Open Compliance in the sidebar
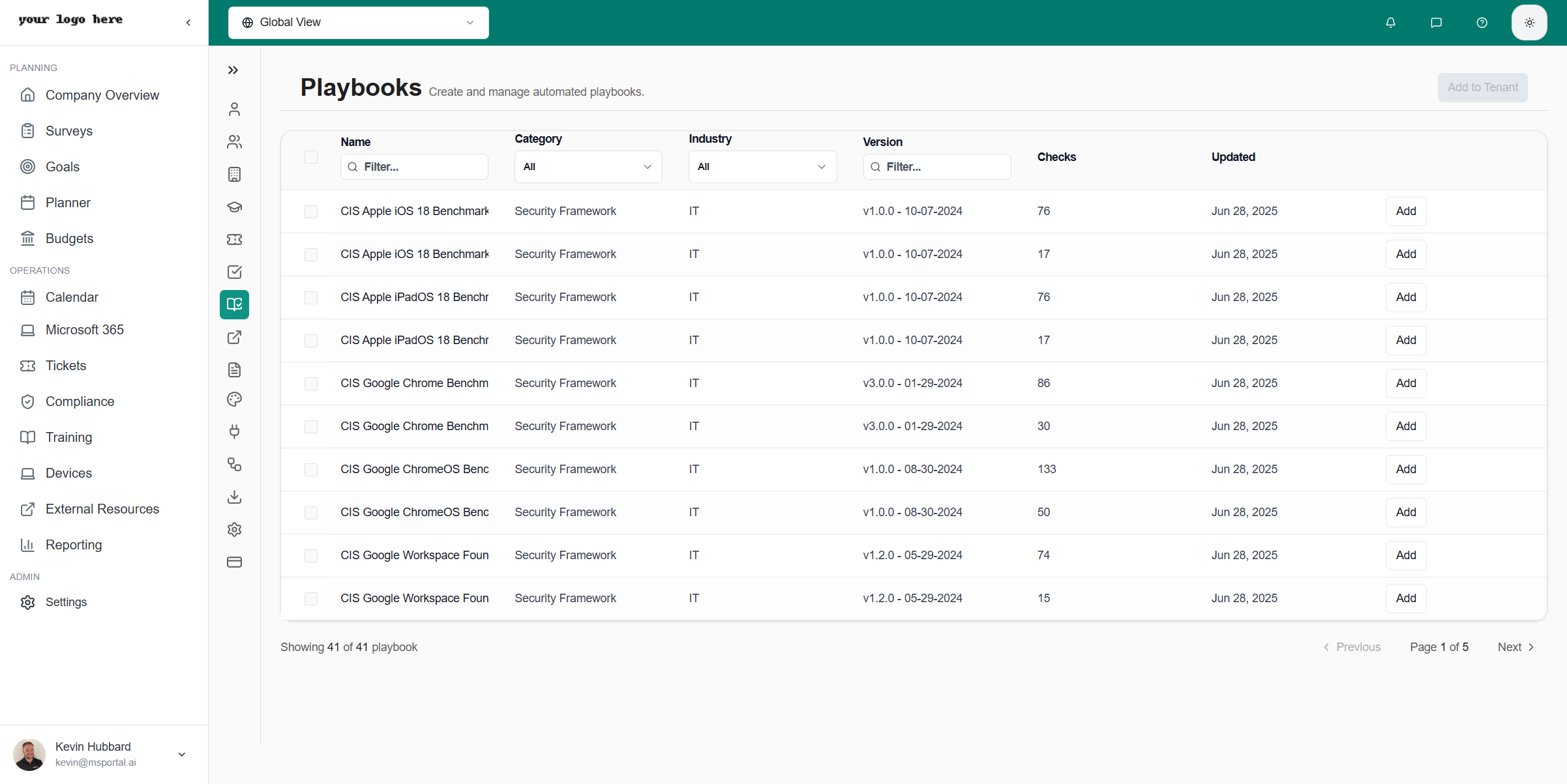The width and height of the screenshot is (1567, 784). [x=80, y=401]
